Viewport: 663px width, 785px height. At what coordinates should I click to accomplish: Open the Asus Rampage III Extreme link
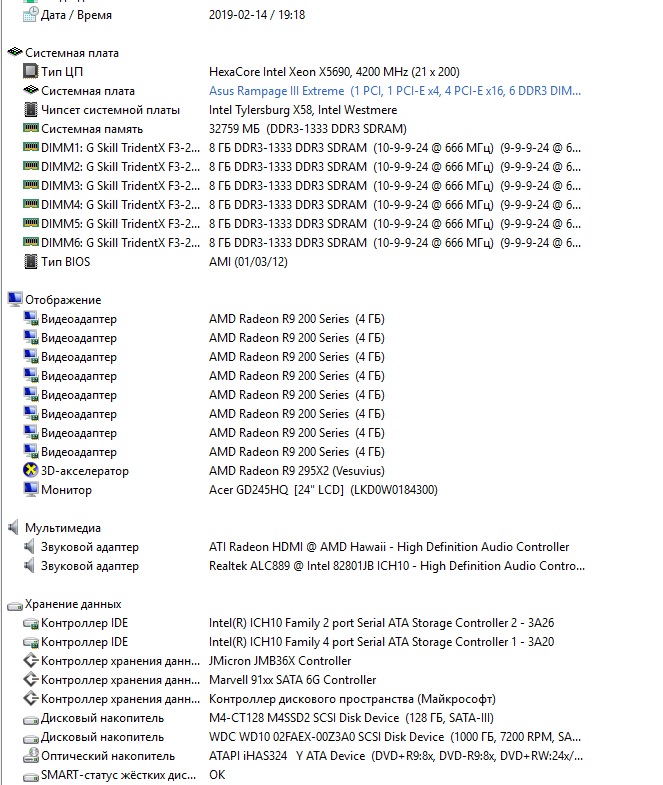pos(395,91)
